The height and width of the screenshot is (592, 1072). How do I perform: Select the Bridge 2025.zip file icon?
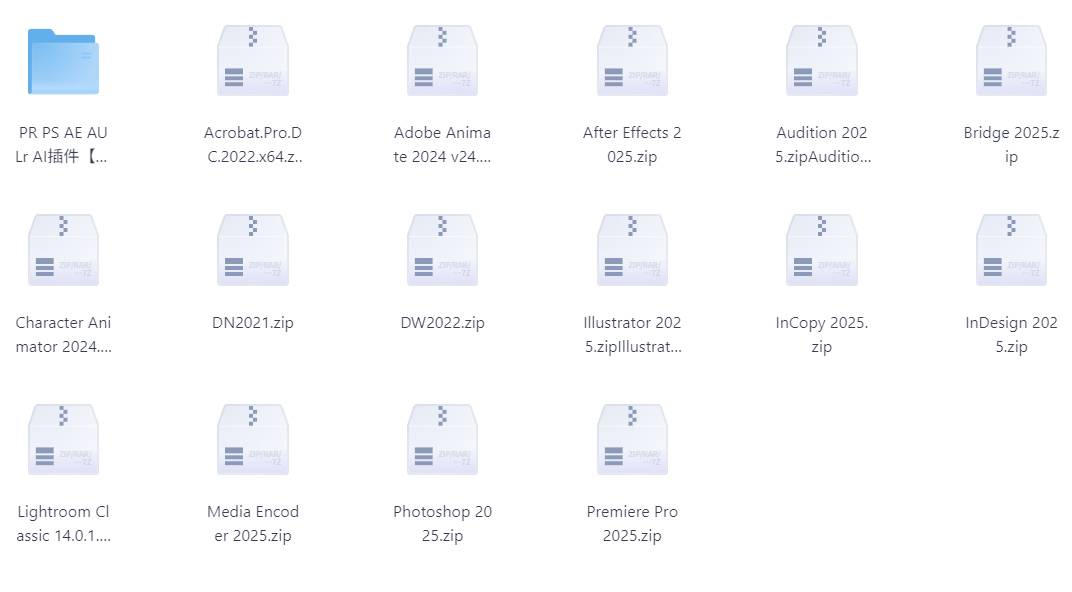click(1011, 61)
